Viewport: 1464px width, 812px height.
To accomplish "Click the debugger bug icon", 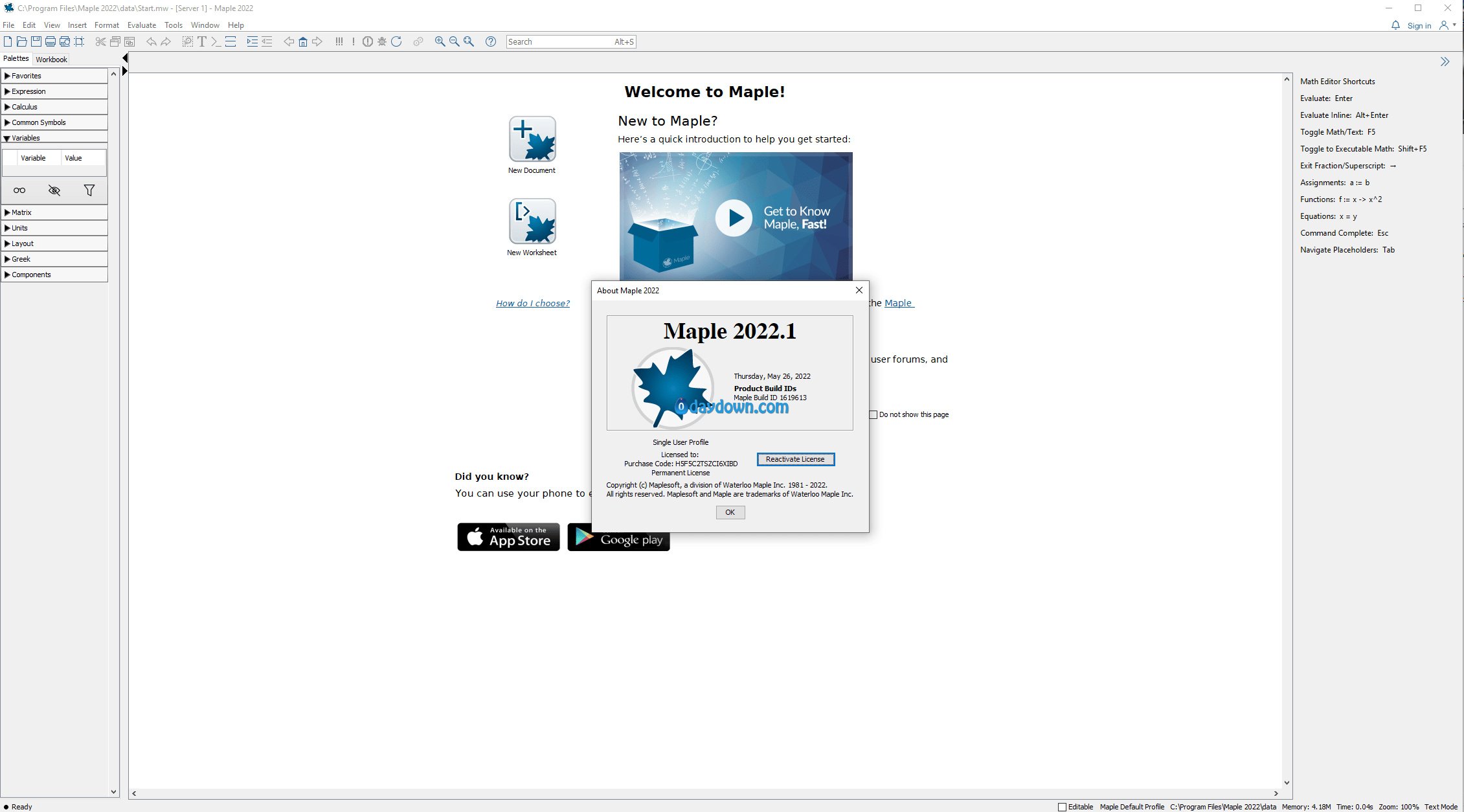I will coord(382,41).
